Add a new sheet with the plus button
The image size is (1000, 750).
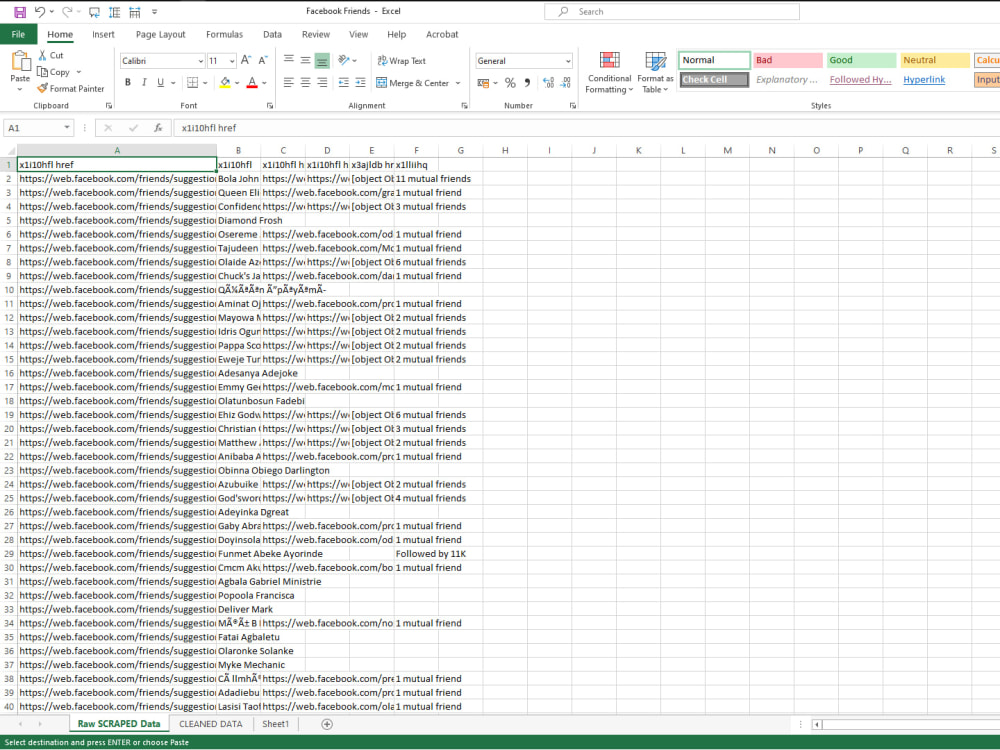click(x=325, y=724)
